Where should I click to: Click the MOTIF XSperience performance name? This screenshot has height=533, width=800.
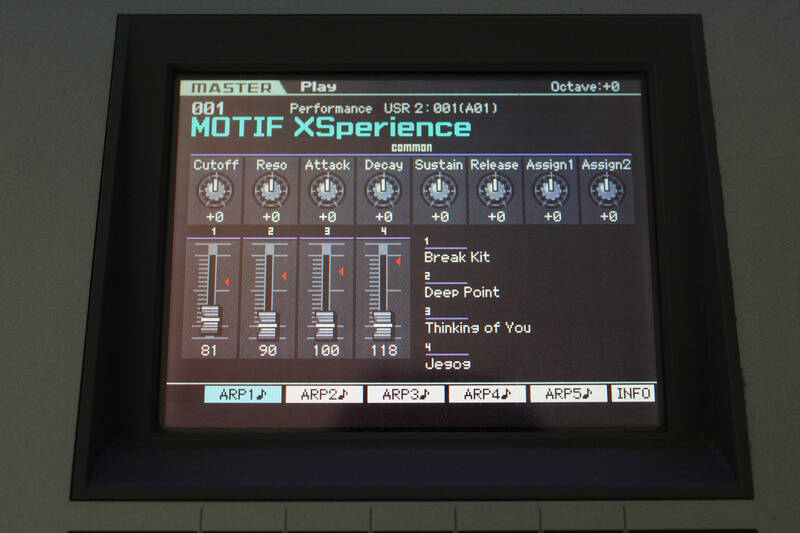click(x=331, y=128)
